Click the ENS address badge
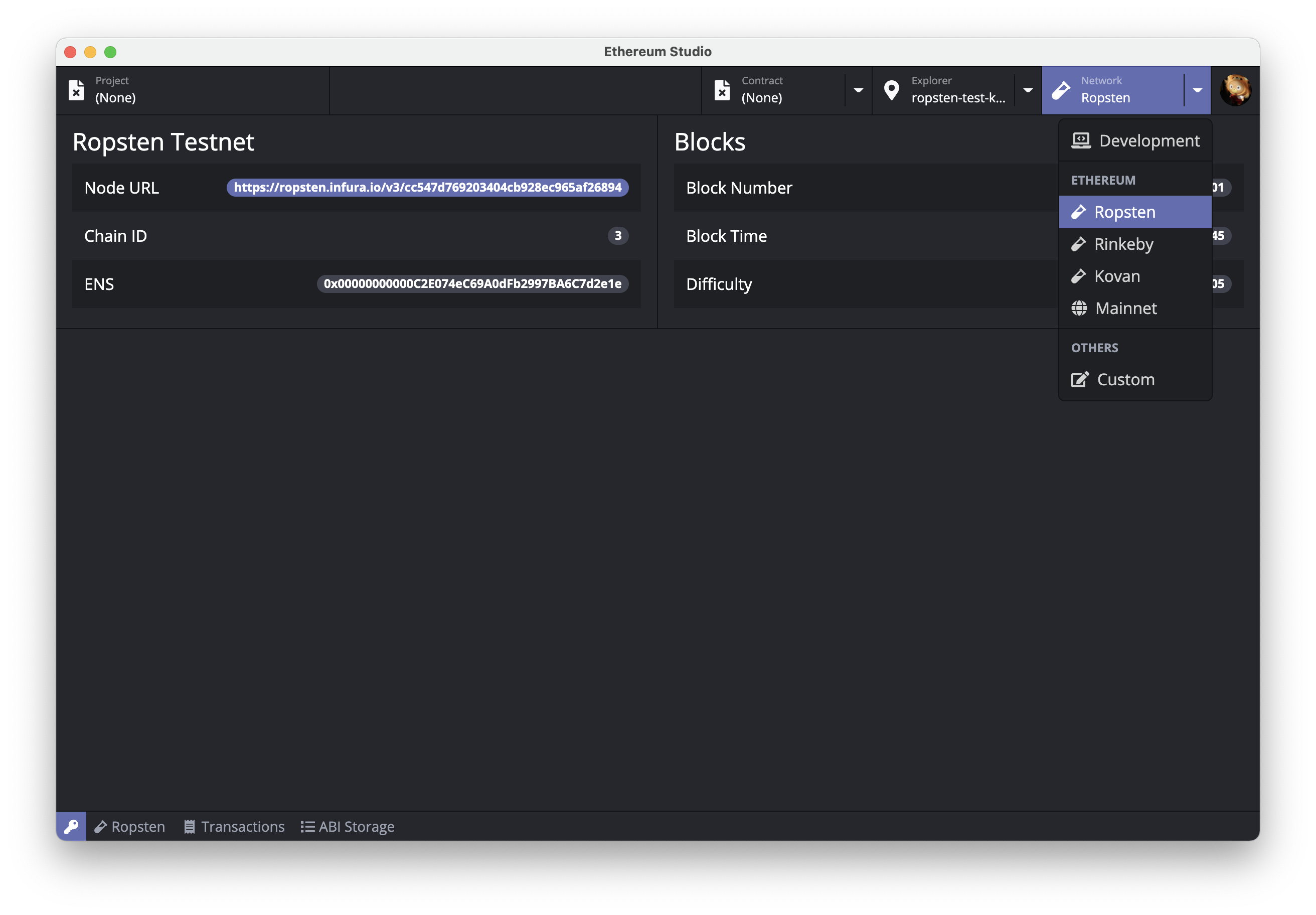The width and height of the screenshot is (1316, 915). 472,284
